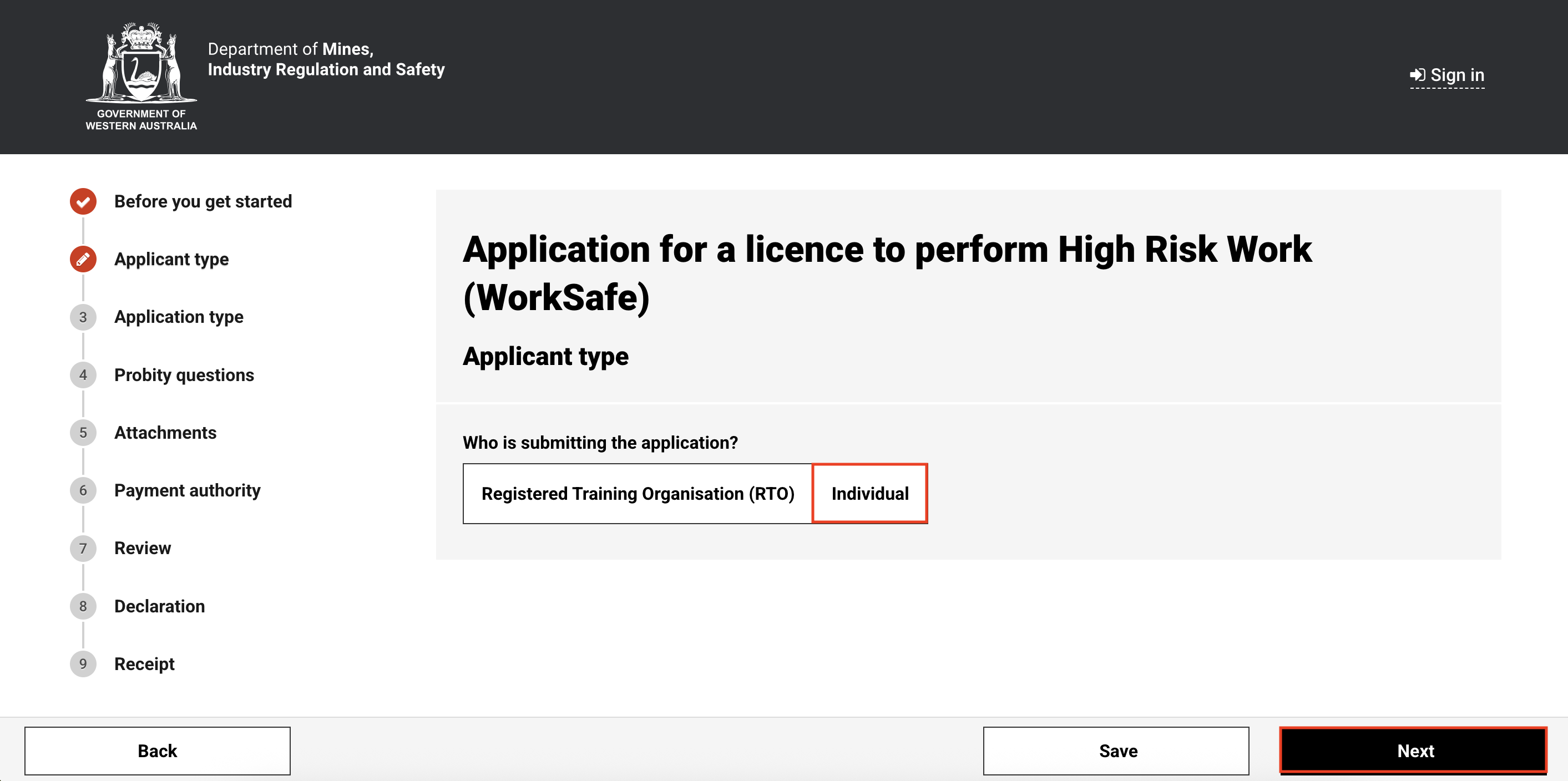The width and height of the screenshot is (1568, 781).
Task: Click the step 3 circle icon
Action: (x=83, y=317)
